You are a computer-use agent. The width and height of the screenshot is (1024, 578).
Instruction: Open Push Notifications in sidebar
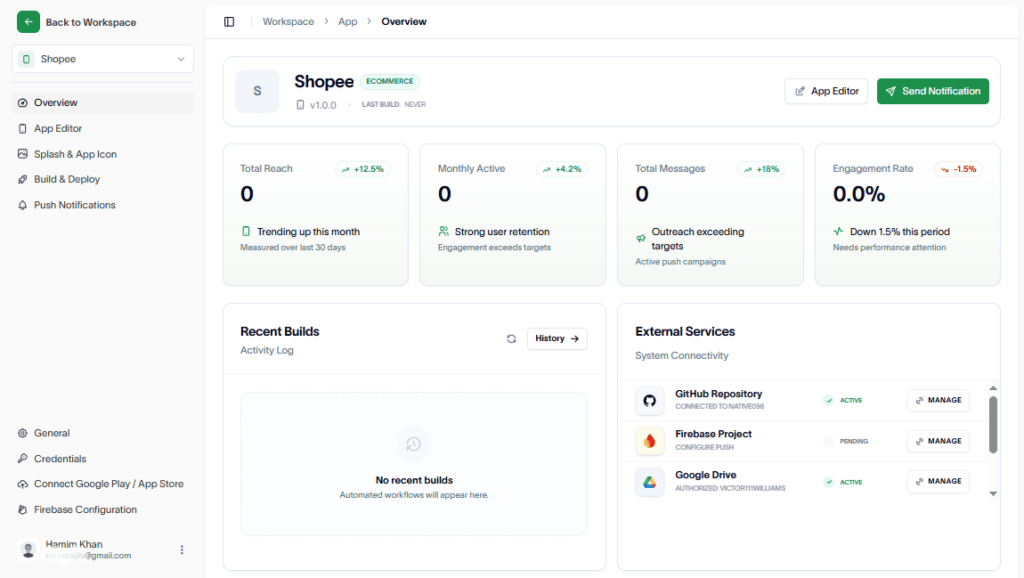103,205
